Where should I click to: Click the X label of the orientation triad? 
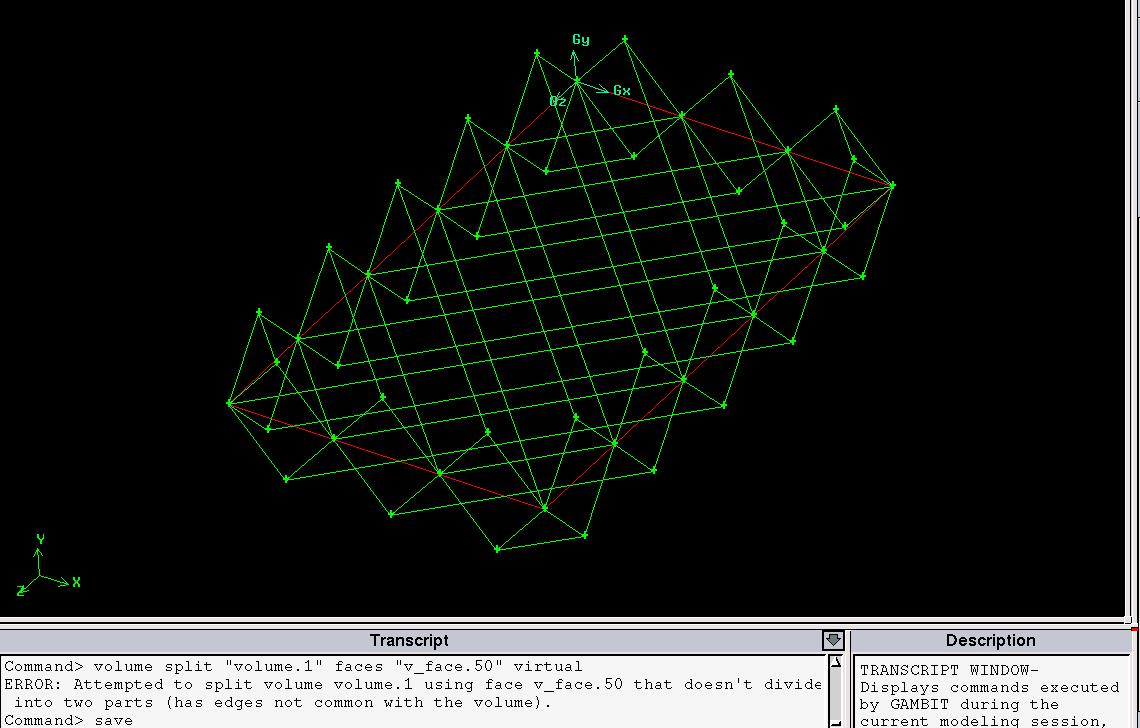pyautogui.click(x=76, y=582)
